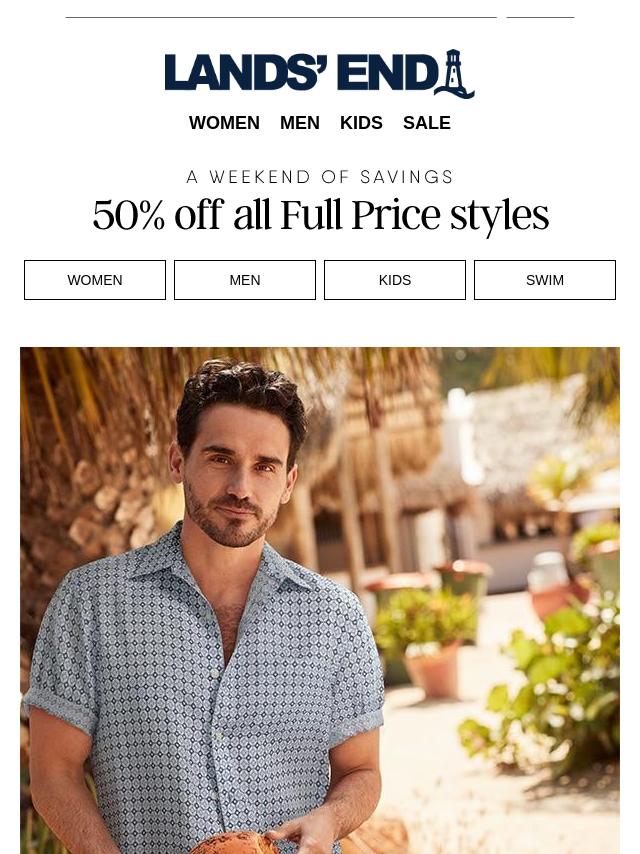Click the lighthouse icon in the logo
640x854 pixels.
pos(454,74)
